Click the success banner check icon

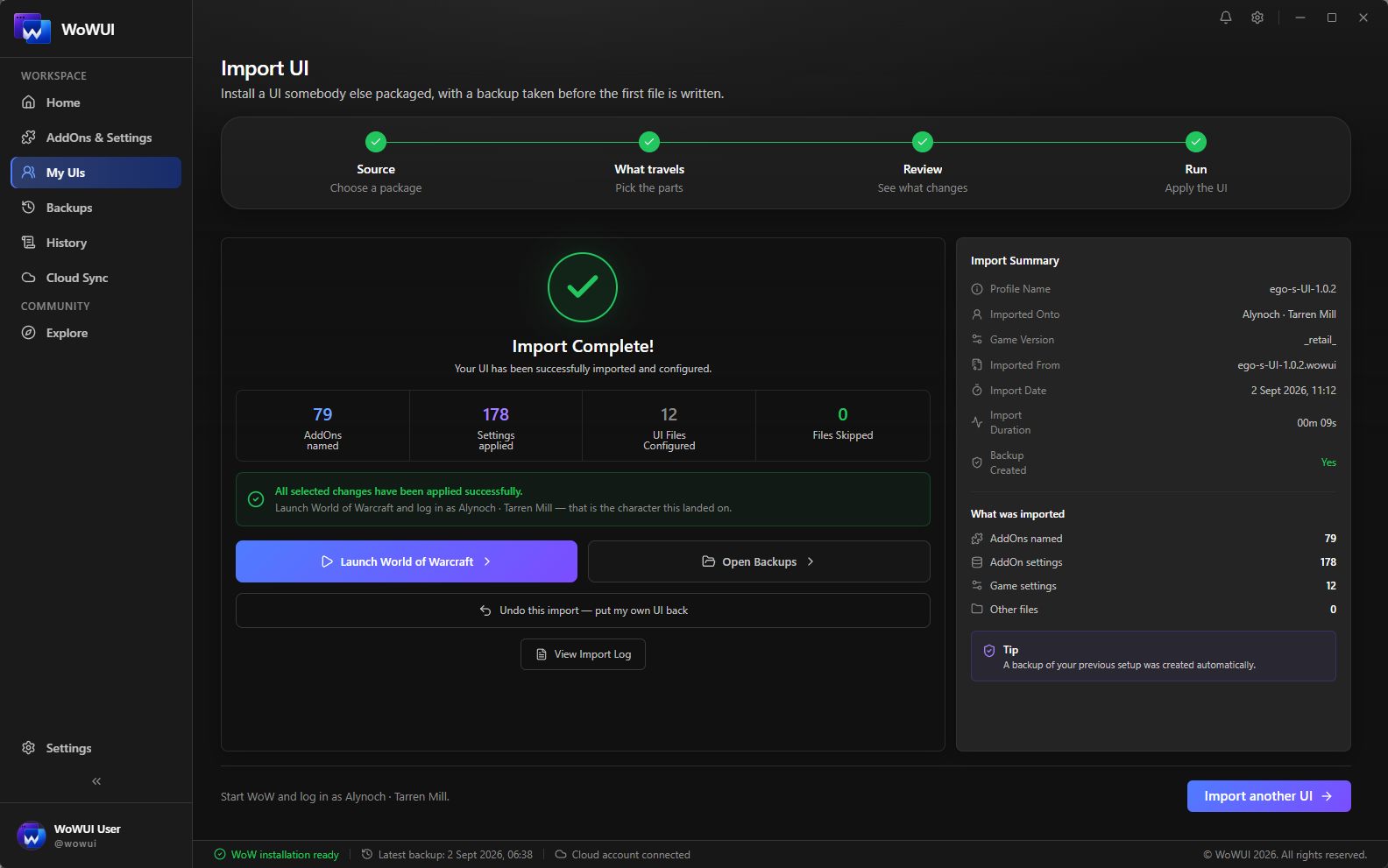point(256,499)
